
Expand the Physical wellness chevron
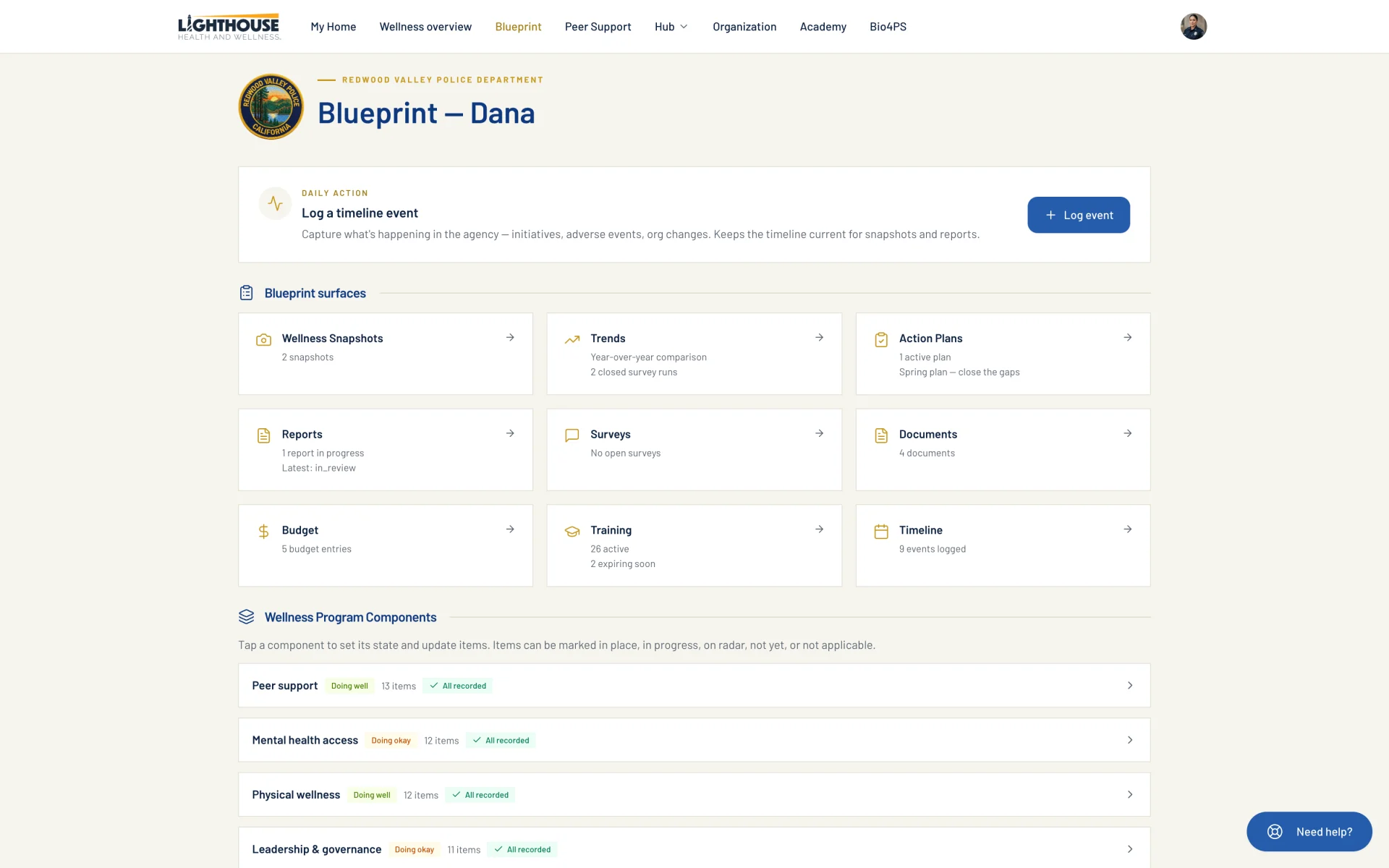point(1130,794)
